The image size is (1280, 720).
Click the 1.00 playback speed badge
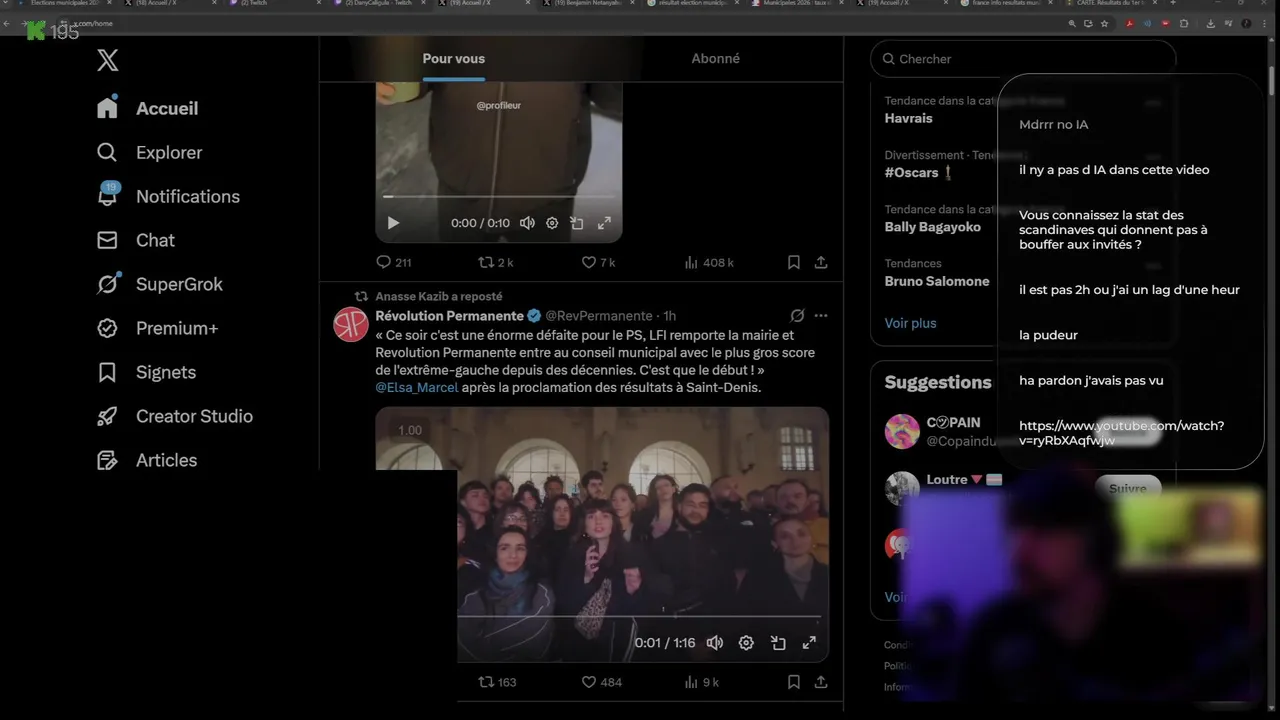pyautogui.click(x=410, y=430)
